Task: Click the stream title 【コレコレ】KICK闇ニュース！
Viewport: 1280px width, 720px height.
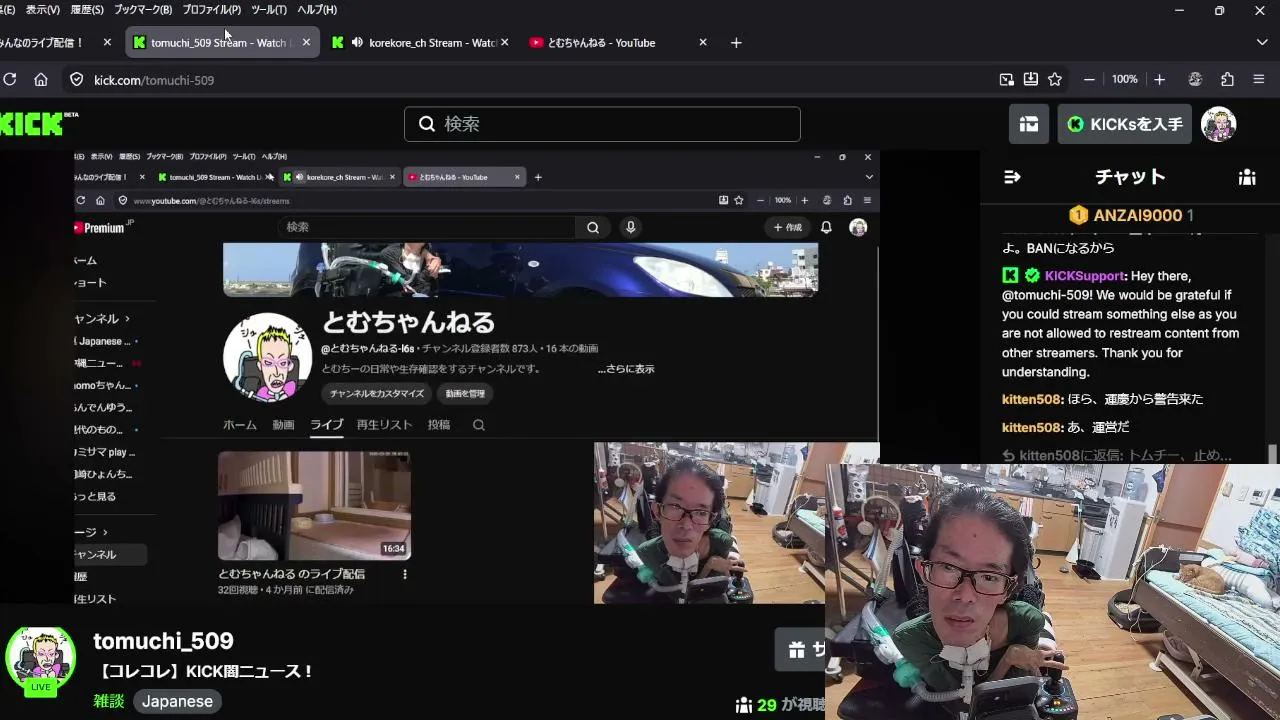Action: 204,672
